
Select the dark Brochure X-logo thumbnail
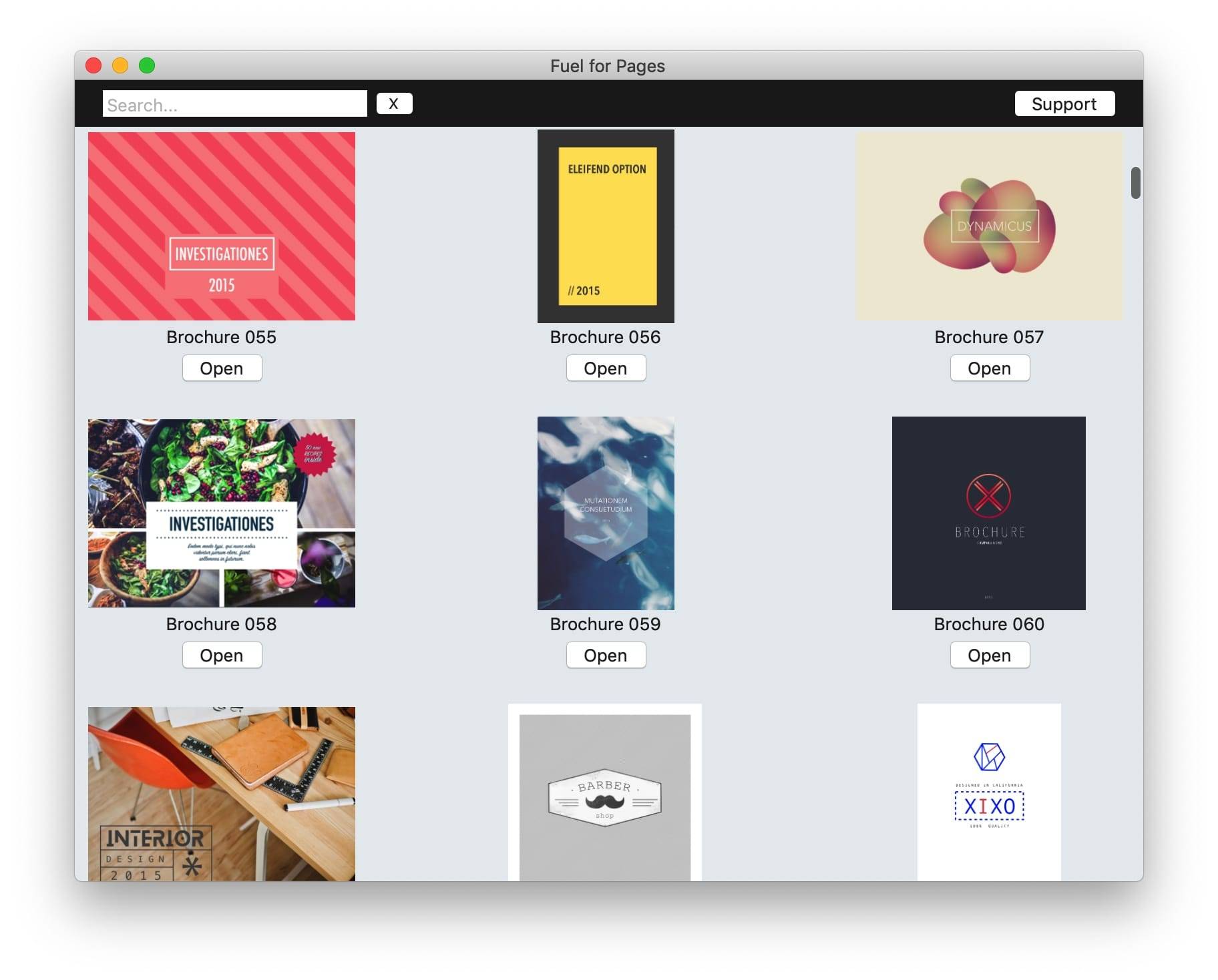988,513
